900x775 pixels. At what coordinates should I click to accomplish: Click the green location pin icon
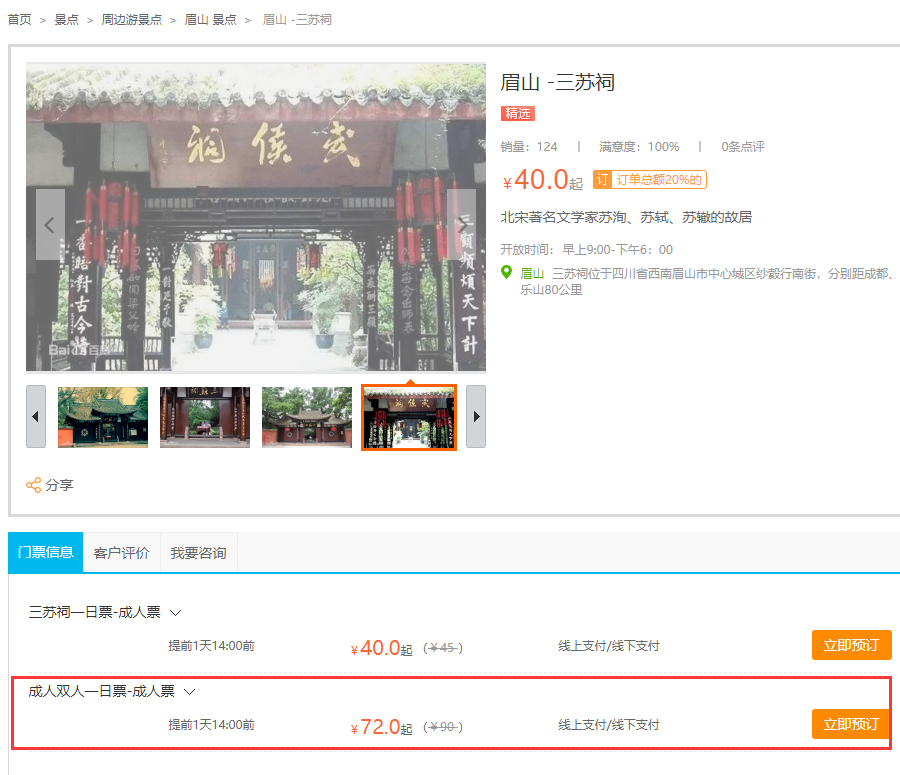tap(507, 273)
